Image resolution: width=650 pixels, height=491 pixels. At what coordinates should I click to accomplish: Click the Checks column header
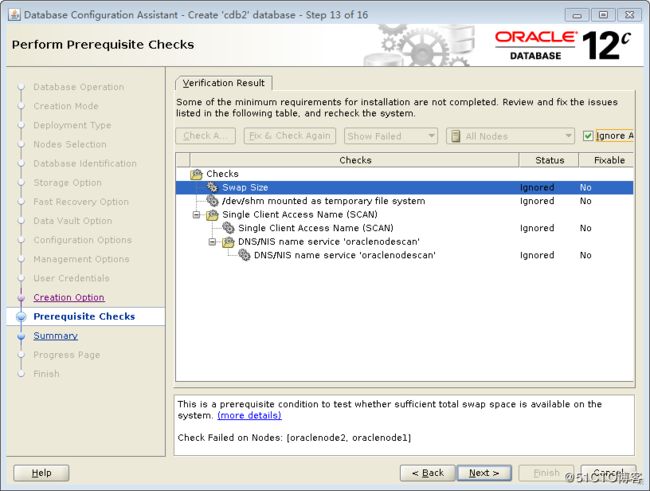click(x=355, y=160)
